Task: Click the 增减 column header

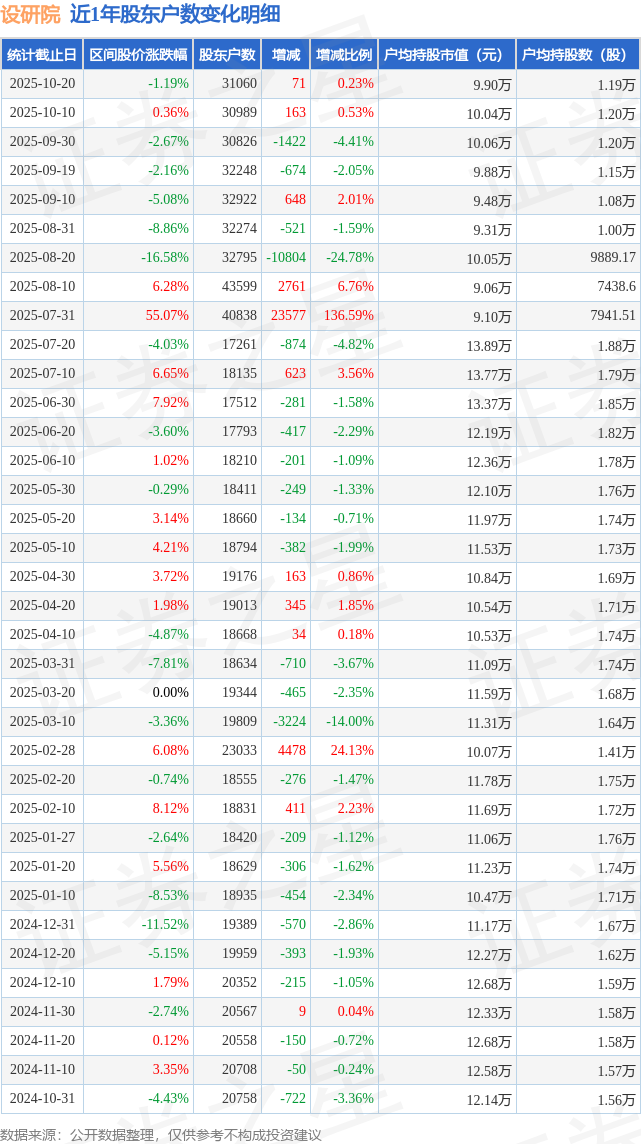Action: pyautogui.click(x=286, y=55)
